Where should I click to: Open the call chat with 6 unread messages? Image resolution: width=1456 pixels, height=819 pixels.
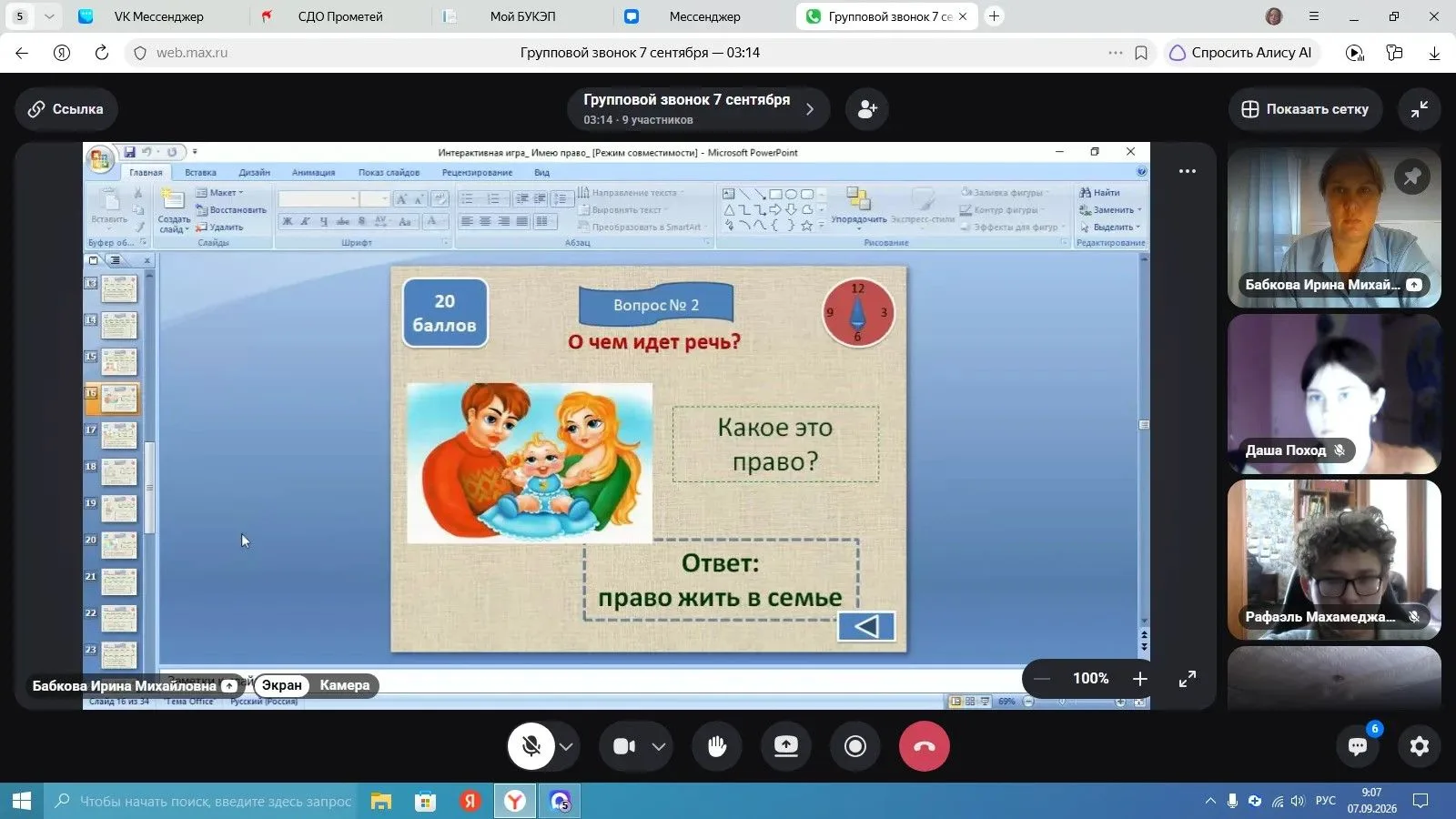(1358, 746)
